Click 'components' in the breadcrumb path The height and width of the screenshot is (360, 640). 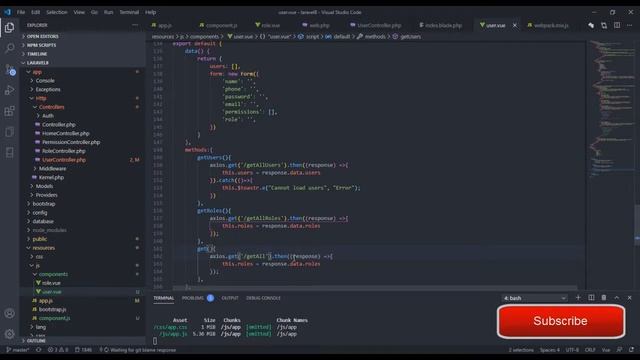(x=204, y=36)
